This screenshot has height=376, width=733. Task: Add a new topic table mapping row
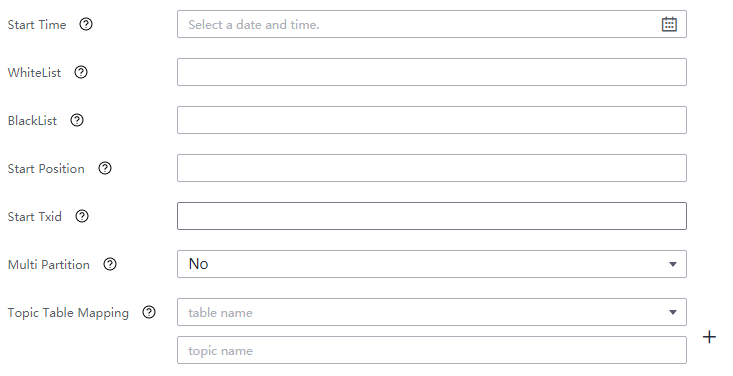coord(709,337)
